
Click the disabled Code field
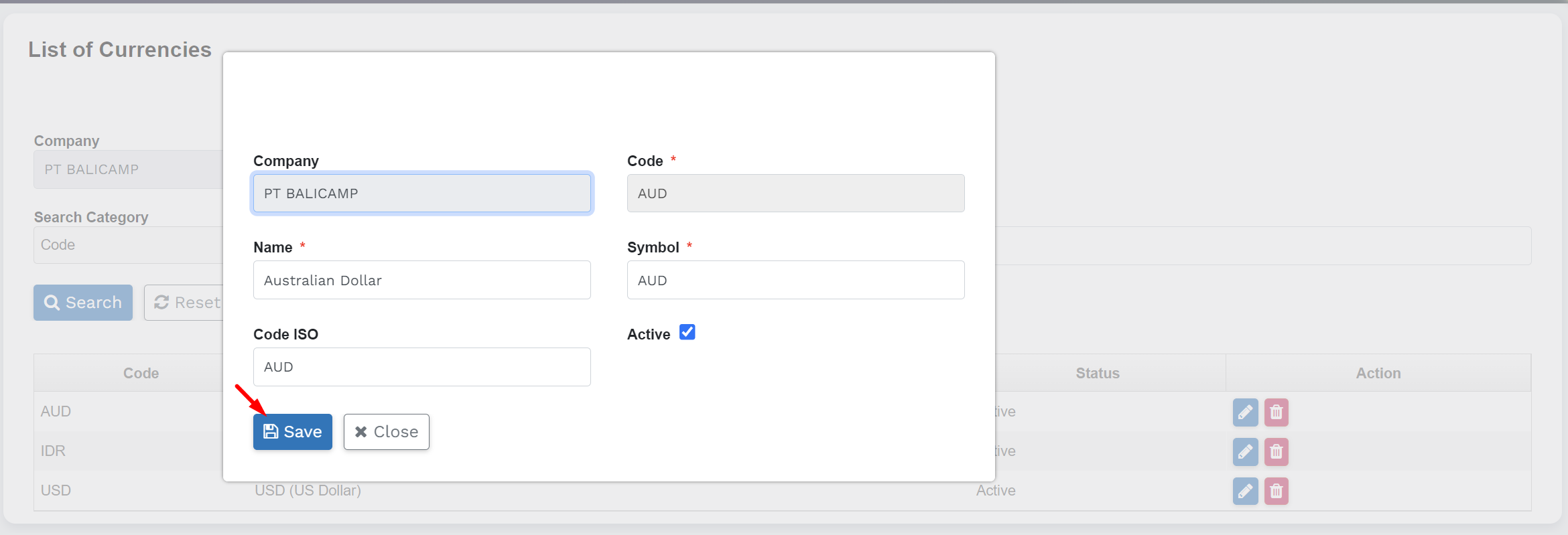(795, 194)
